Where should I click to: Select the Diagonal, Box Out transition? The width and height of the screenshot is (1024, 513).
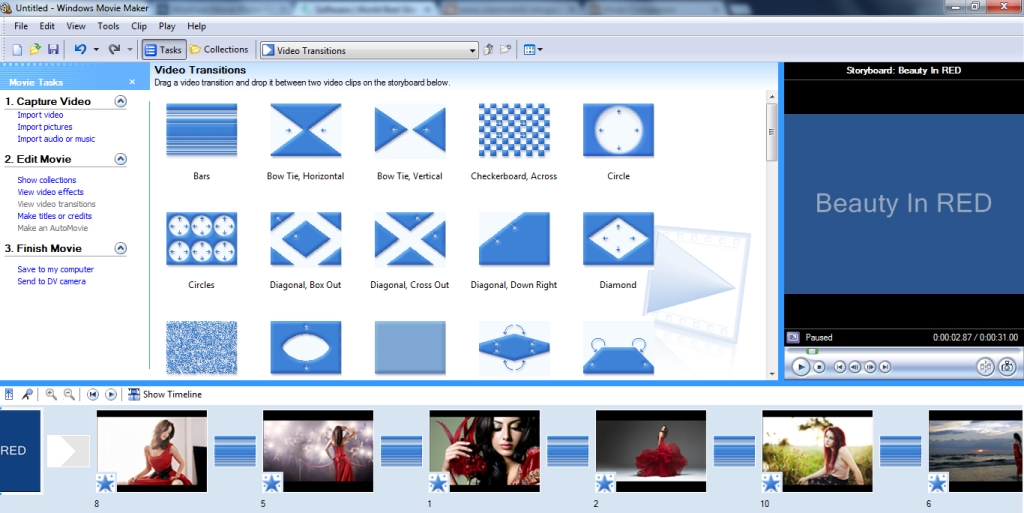click(x=306, y=239)
